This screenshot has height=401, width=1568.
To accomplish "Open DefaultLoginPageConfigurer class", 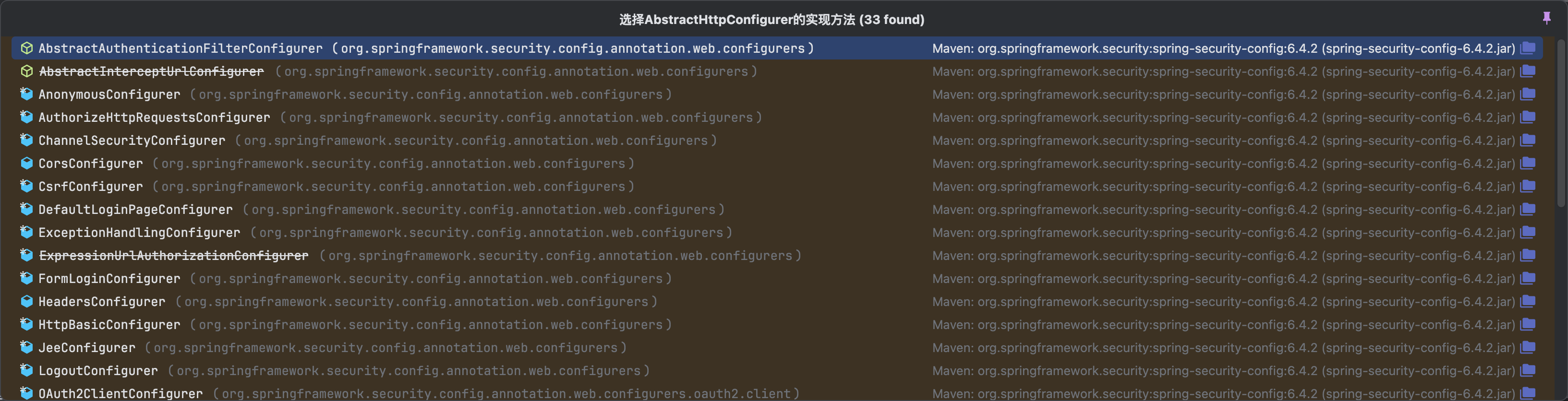I will click(135, 209).
